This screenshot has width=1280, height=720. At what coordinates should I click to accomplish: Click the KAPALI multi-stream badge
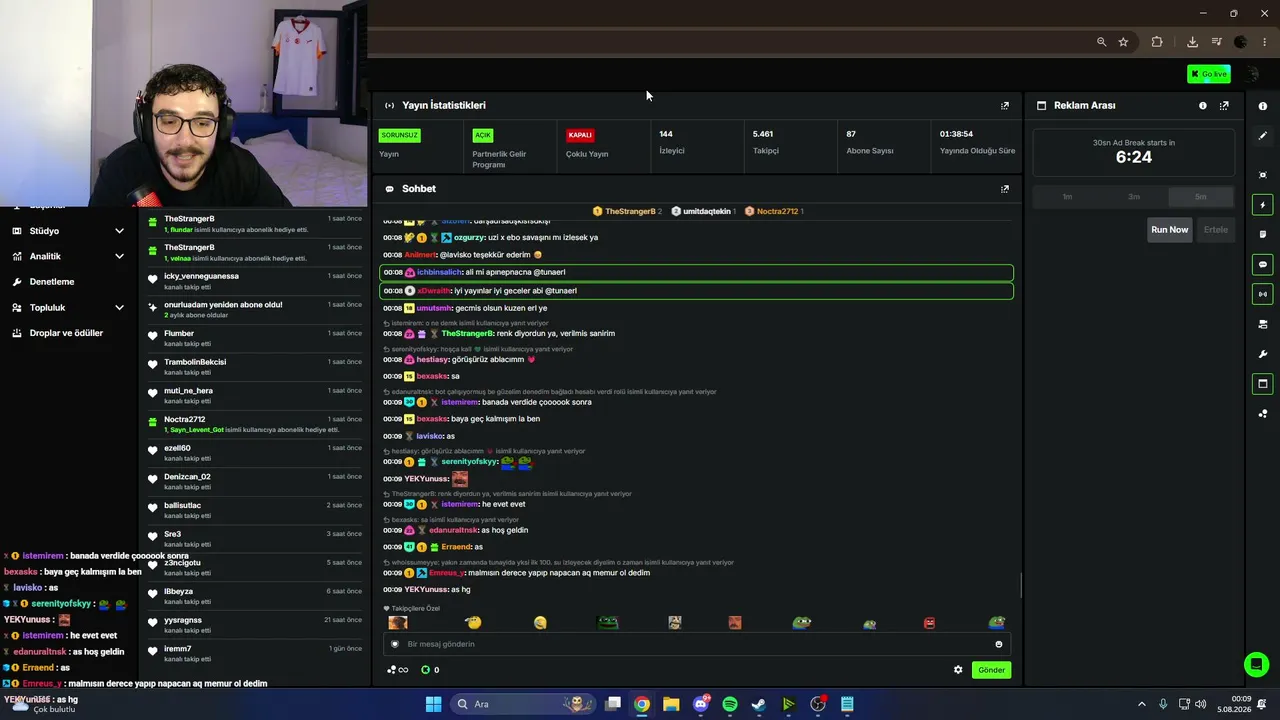pyautogui.click(x=580, y=135)
